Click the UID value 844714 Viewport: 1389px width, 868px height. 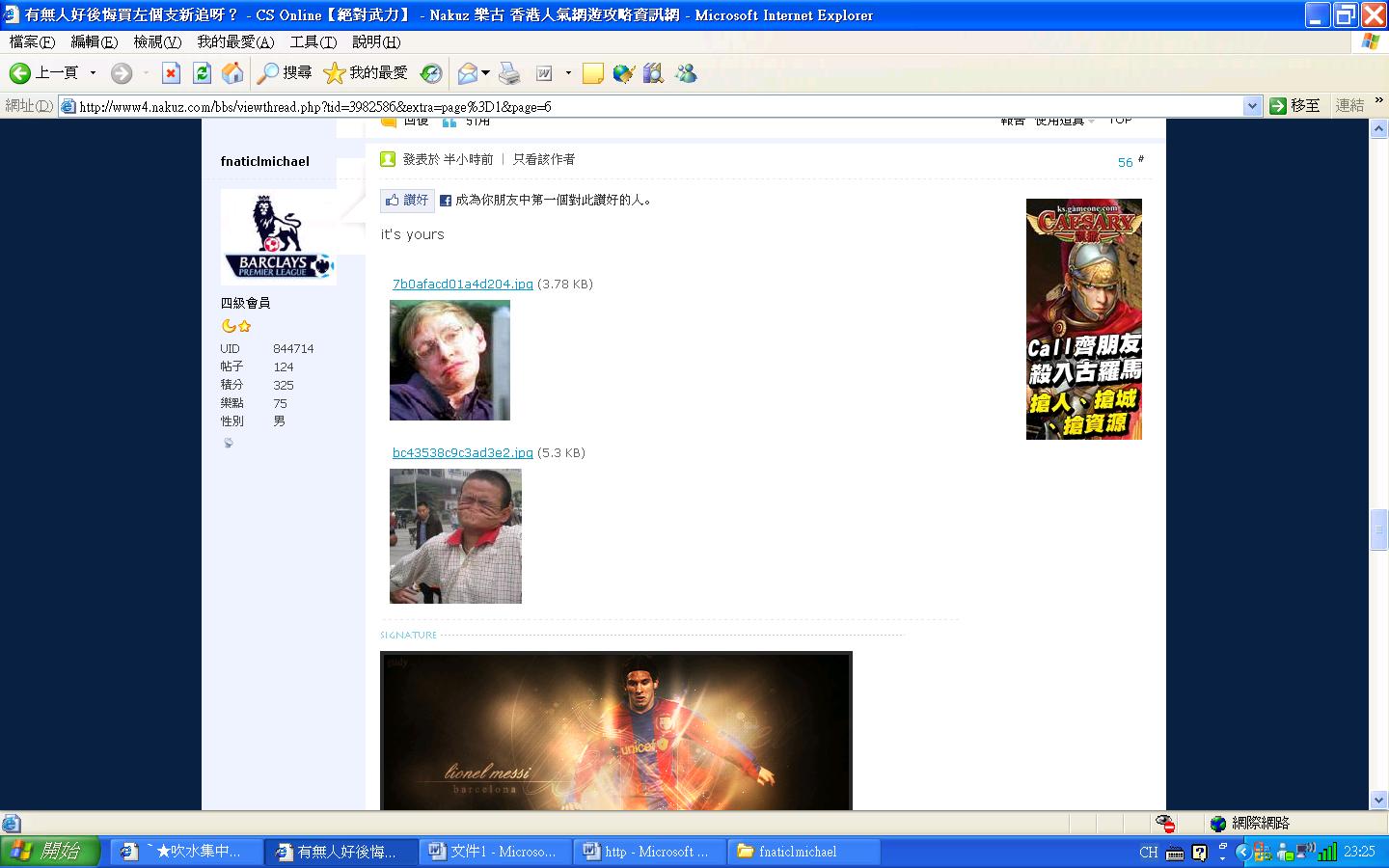tap(293, 349)
